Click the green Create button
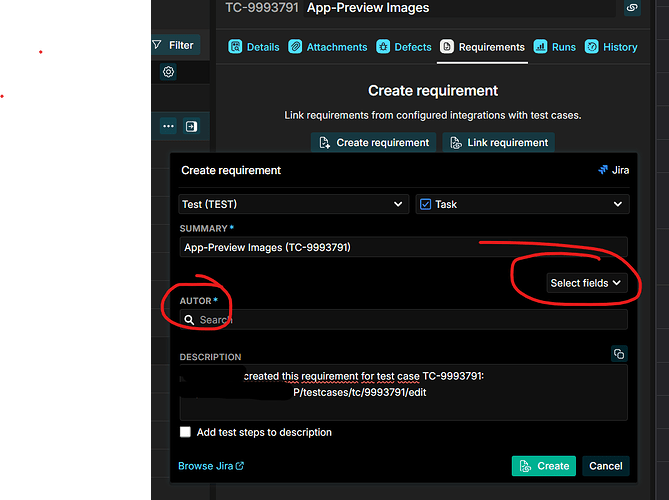The image size is (669, 500). [x=543, y=466]
